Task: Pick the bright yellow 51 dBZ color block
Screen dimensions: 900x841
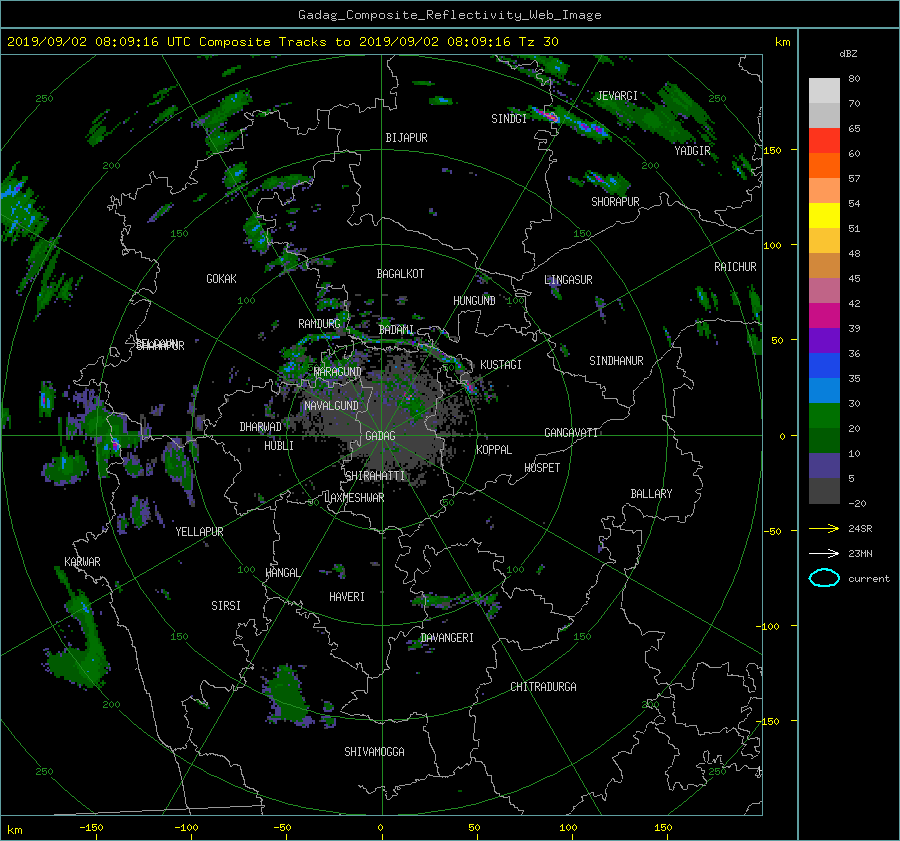Action: tap(824, 215)
